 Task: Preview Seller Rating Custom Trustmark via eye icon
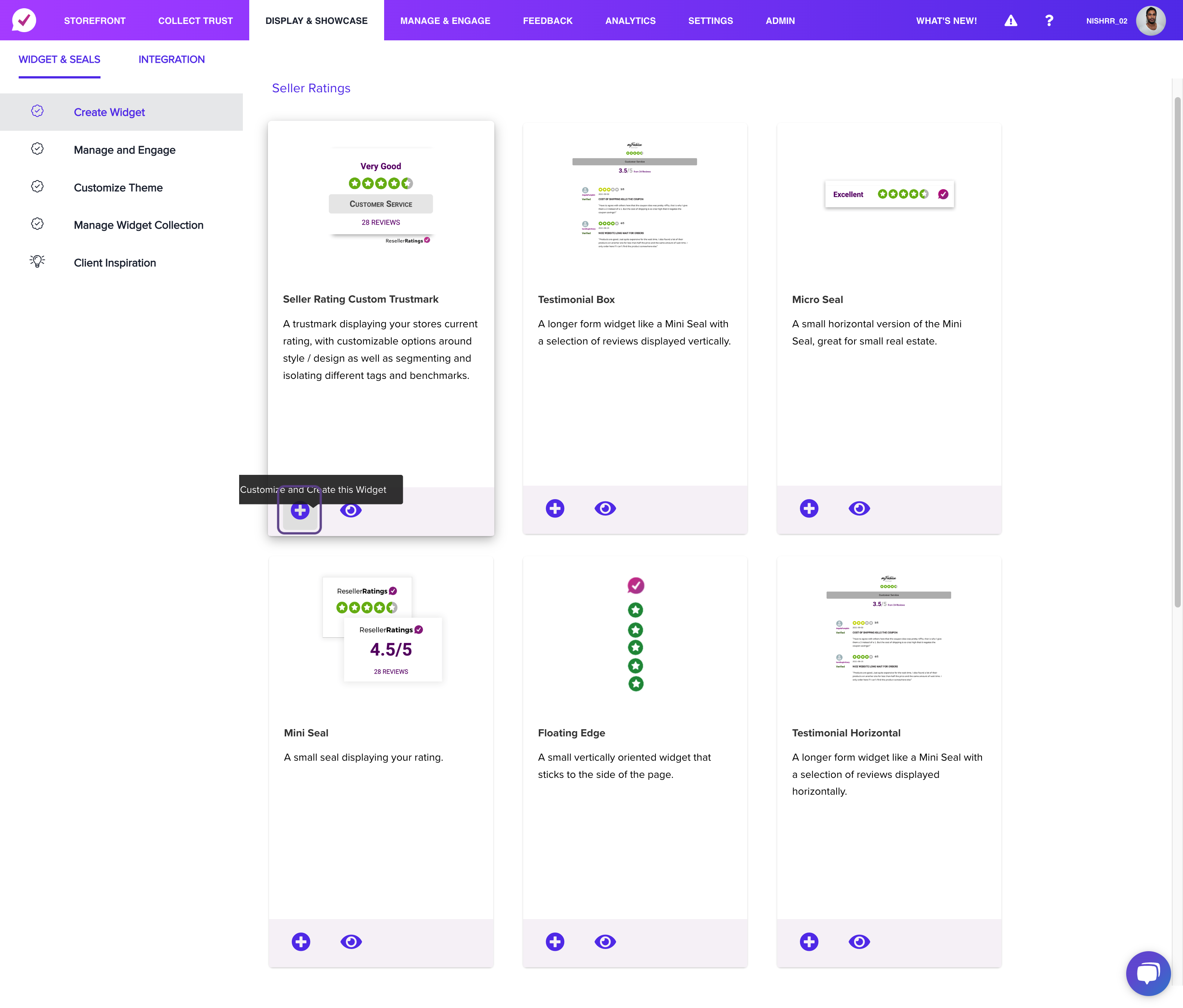point(350,510)
